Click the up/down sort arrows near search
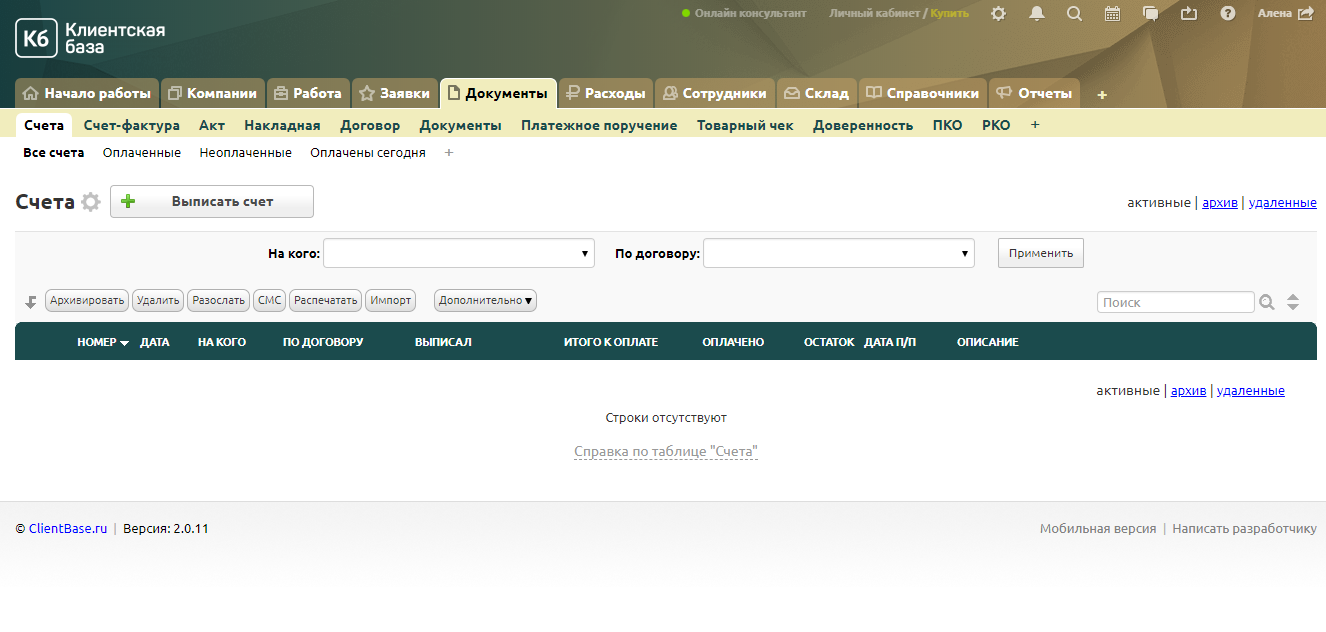This screenshot has height=632, width=1326. coord(1293,302)
